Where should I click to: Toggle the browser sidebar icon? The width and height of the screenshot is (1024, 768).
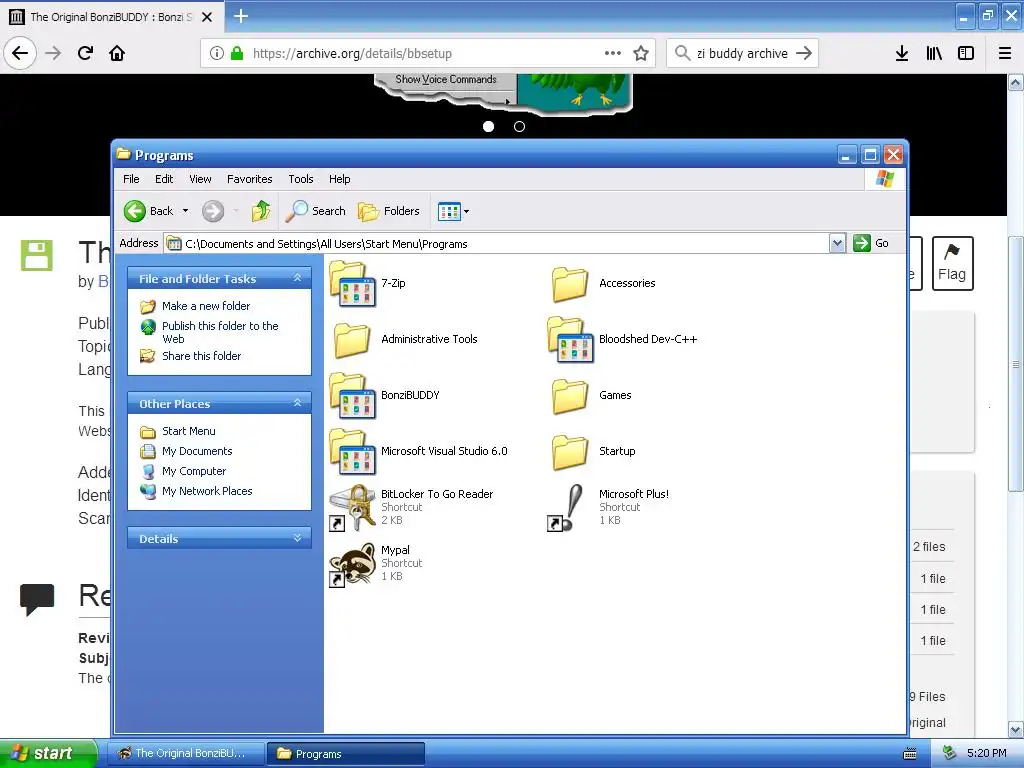[x=966, y=53]
